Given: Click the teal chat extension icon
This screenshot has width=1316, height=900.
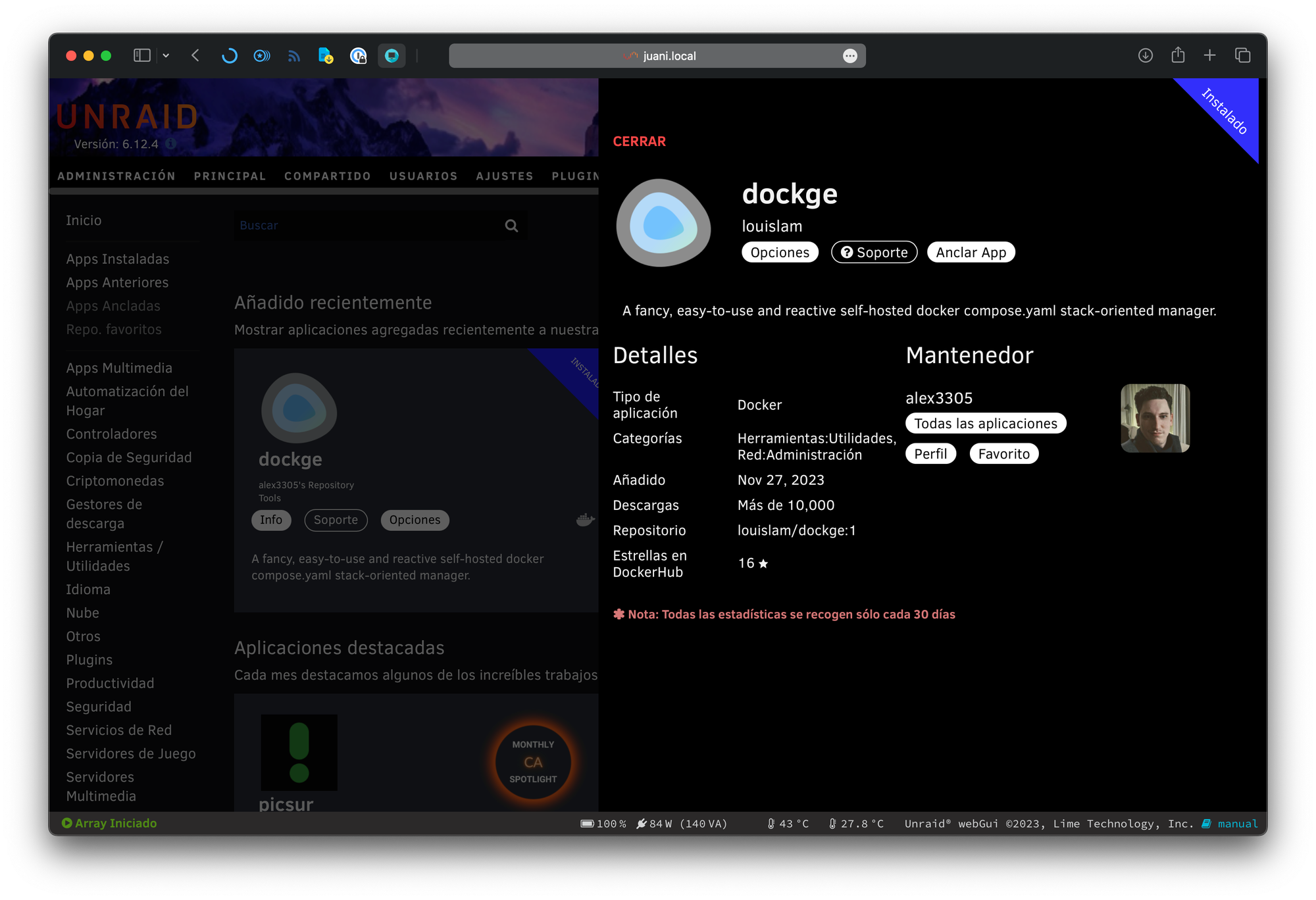Looking at the screenshot, I should pyautogui.click(x=392, y=55).
